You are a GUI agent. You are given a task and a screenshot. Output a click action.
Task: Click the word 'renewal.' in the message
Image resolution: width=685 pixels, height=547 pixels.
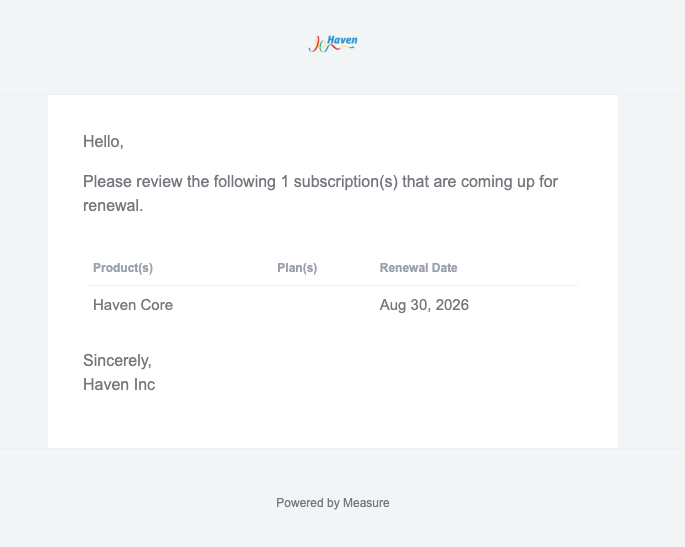(113, 205)
